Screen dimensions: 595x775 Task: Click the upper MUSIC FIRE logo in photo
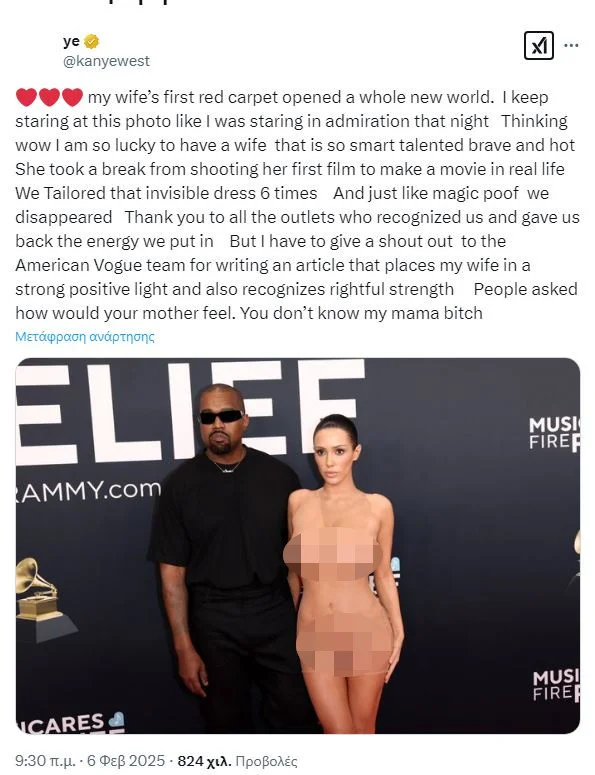[554, 434]
